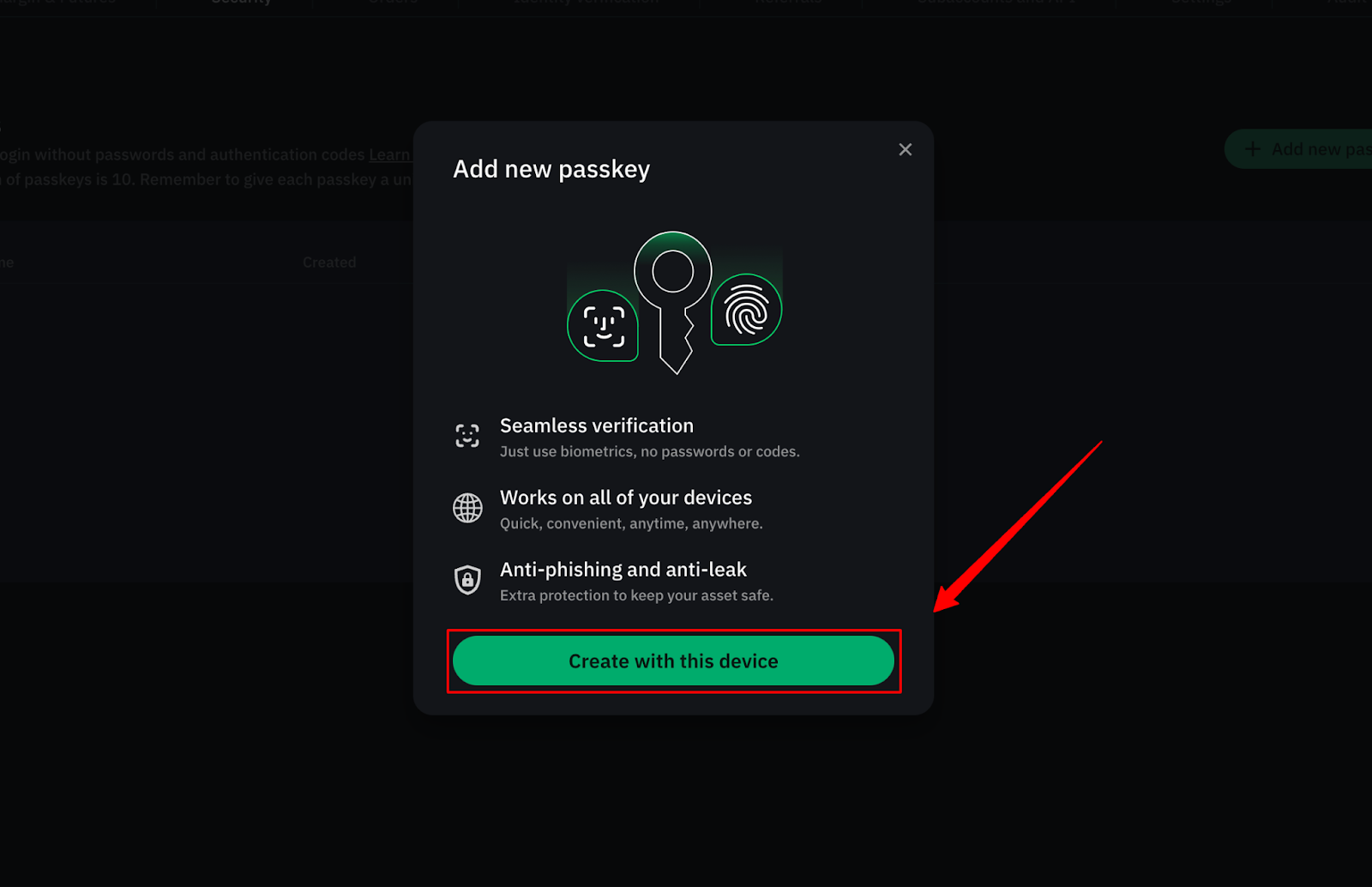Viewport: 1372px width, 887px height.
Task: Click the Works on all of your devices heading
Action: tap(626, 498)
